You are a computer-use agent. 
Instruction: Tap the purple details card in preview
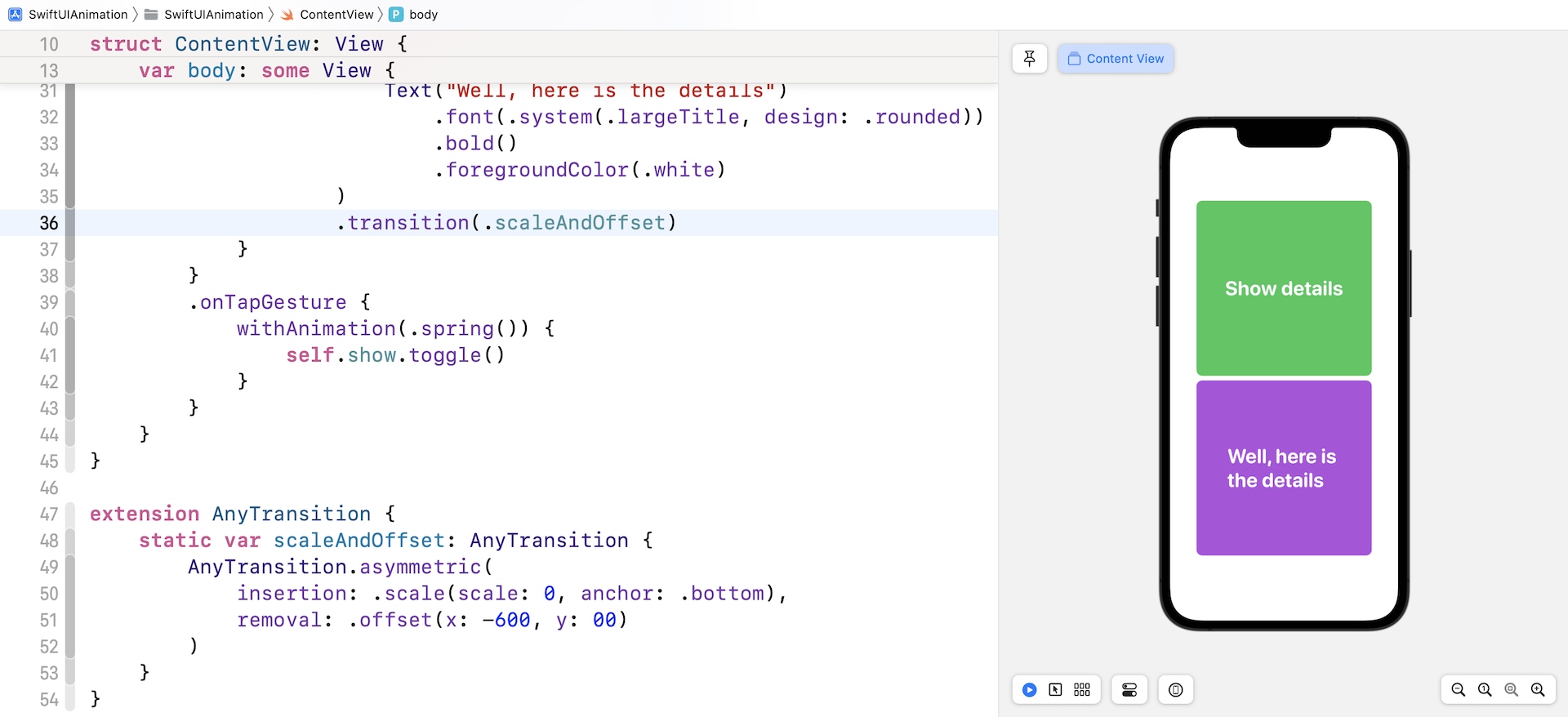pos(1283,468)
